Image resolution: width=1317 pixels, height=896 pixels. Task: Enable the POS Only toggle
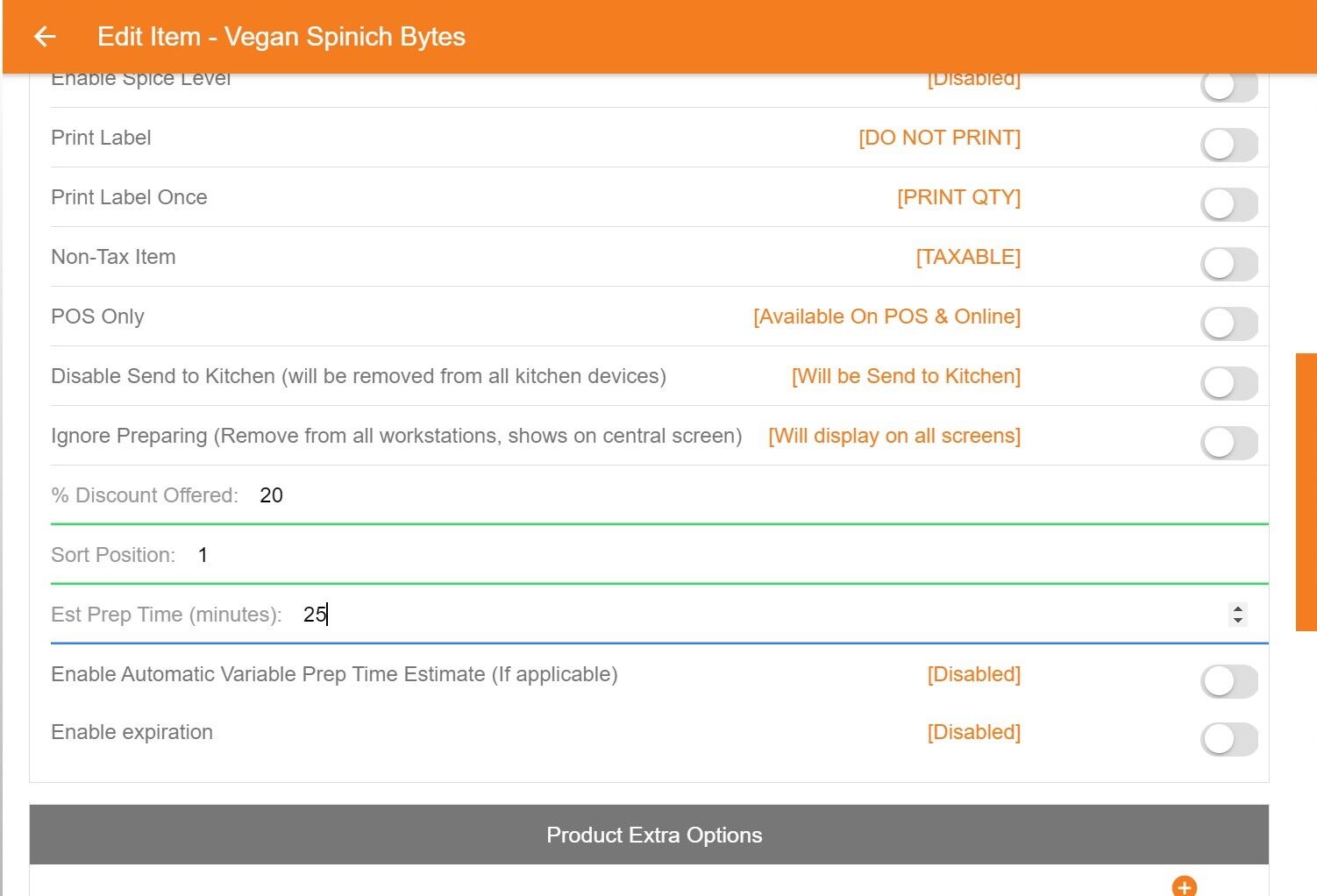click(x=1228, y=324)
